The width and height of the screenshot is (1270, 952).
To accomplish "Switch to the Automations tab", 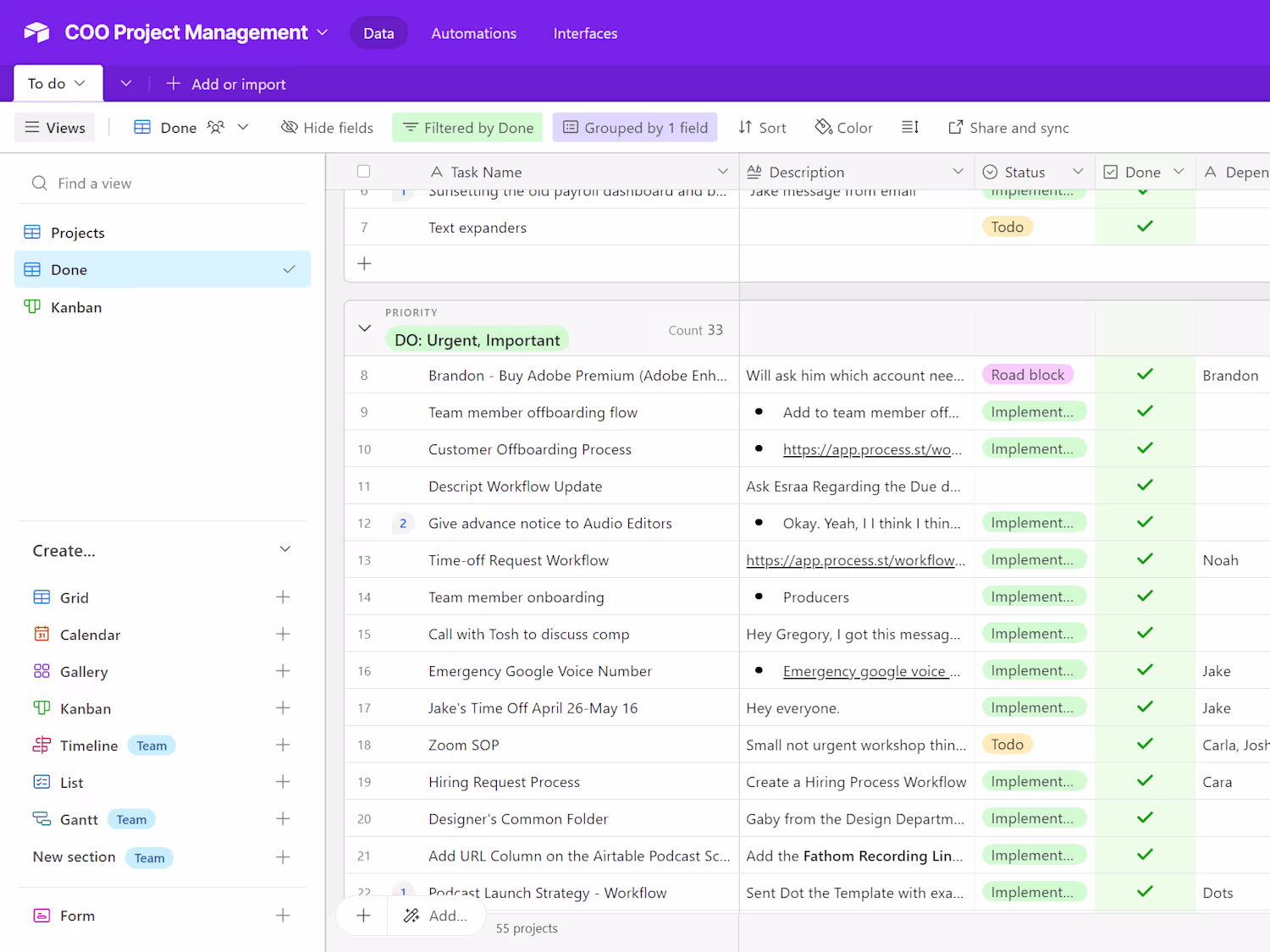I will click(474, 33).
